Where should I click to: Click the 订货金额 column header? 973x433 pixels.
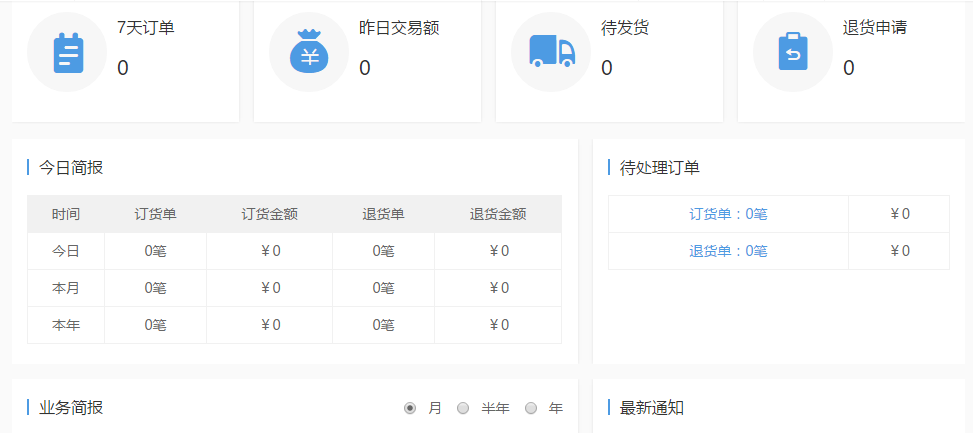pyautogui.click(x=269, y=215)
